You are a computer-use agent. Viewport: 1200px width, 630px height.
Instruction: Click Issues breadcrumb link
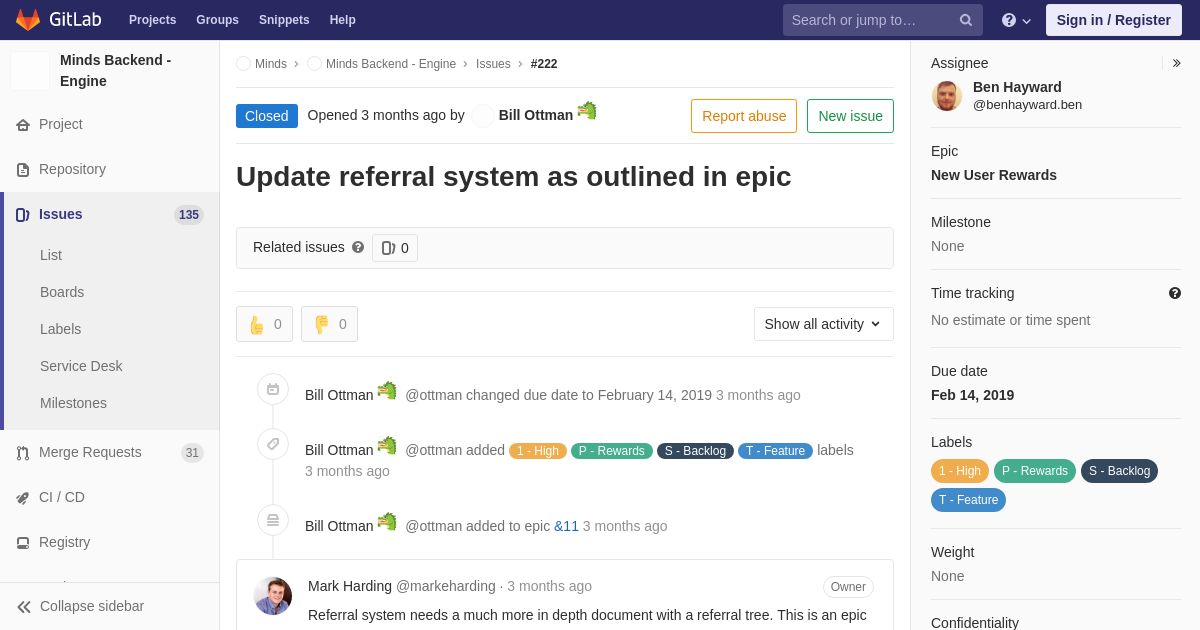(493, 64)
